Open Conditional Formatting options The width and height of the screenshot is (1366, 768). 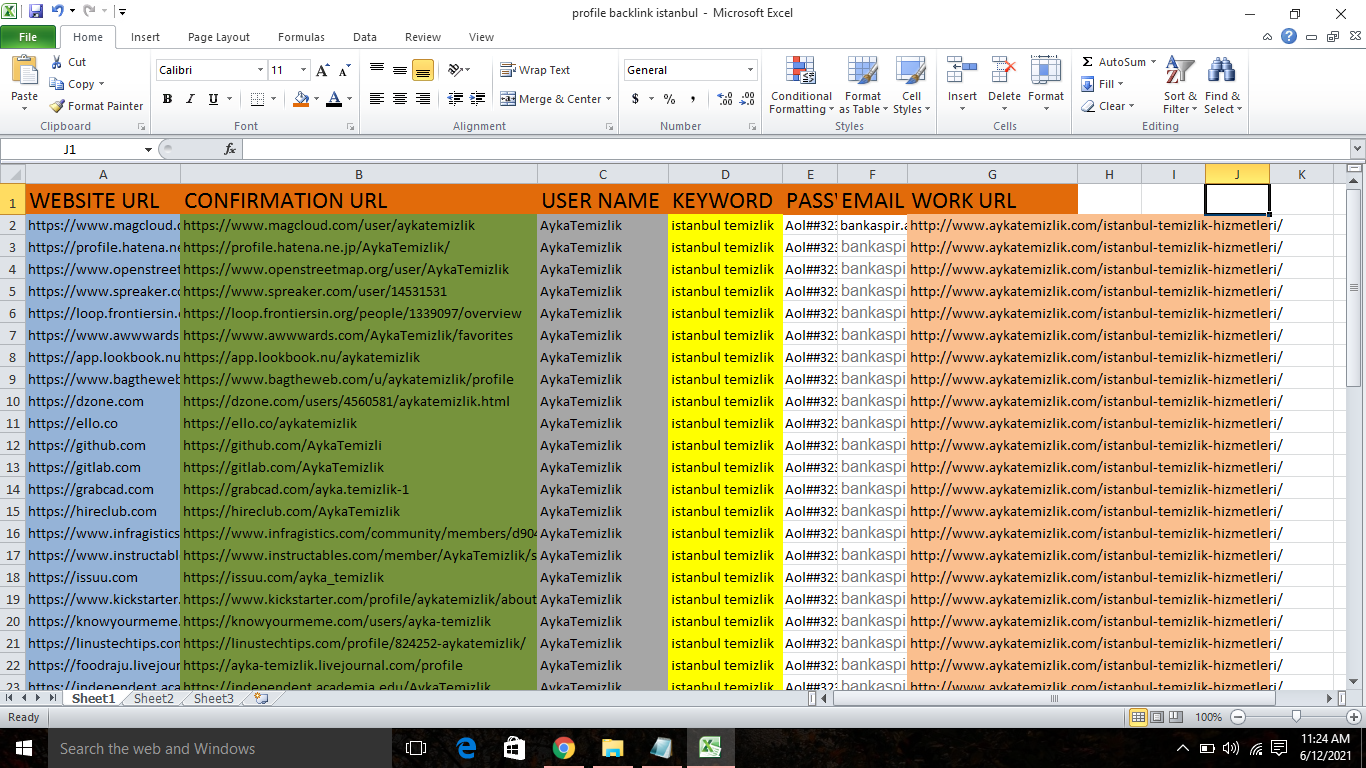click(800, 86)
